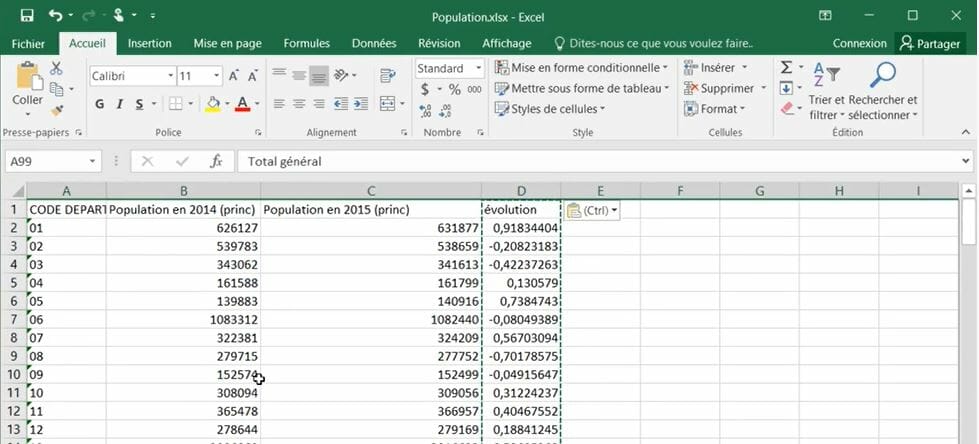Click the text orientation icon
Viewport: 979px width, 444px height.
341,75
